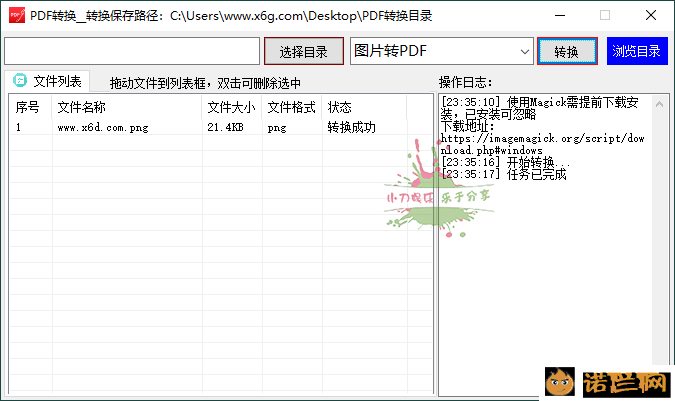Viewport: 675px width, 401px height.
Task: Click the file list tab icon
Action: 20,80
